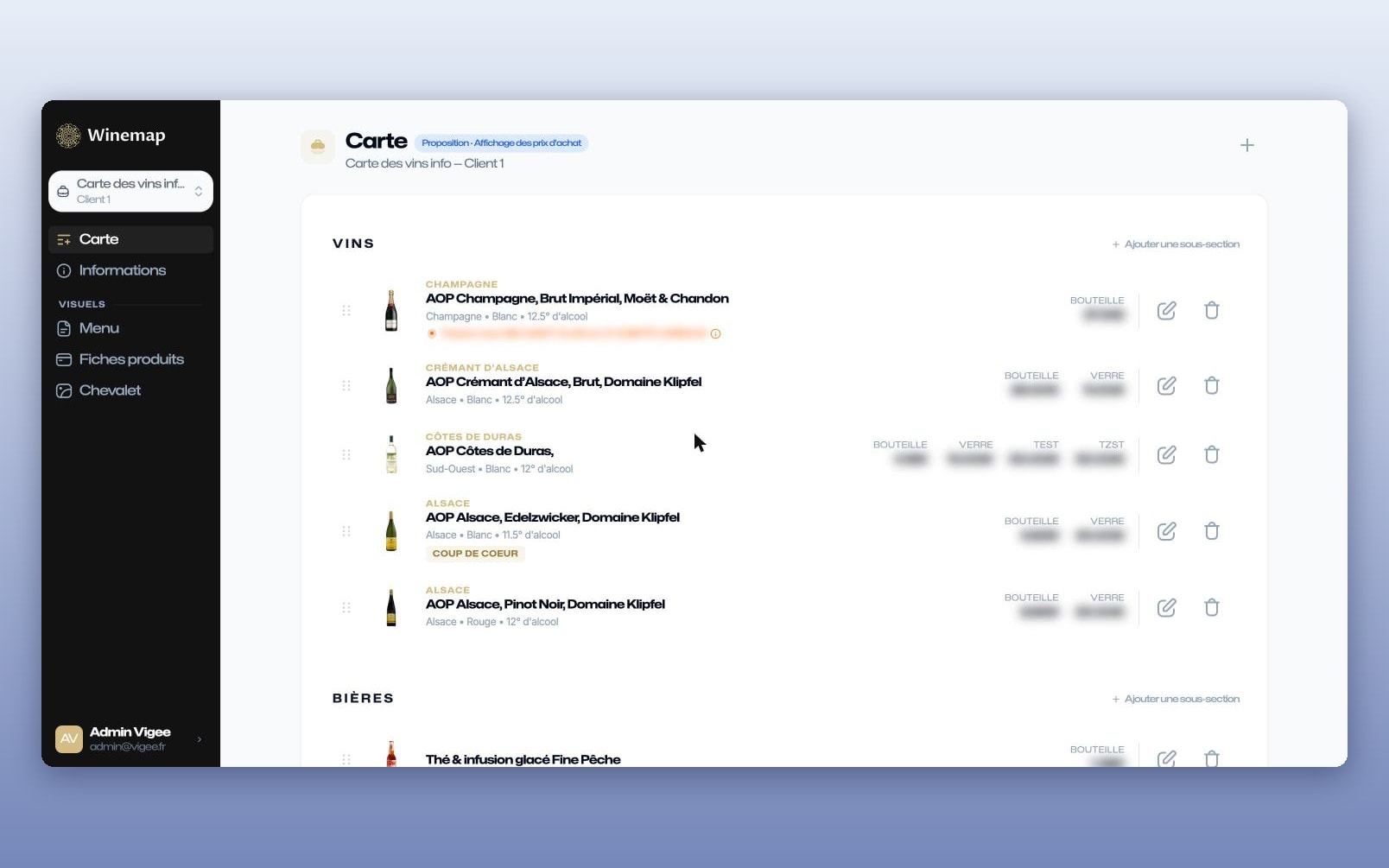The width and height of the screenshot is (1389, 868).
Task: Click the drag handle of Crémant d'Alsace row
Action: click(346, 385)
